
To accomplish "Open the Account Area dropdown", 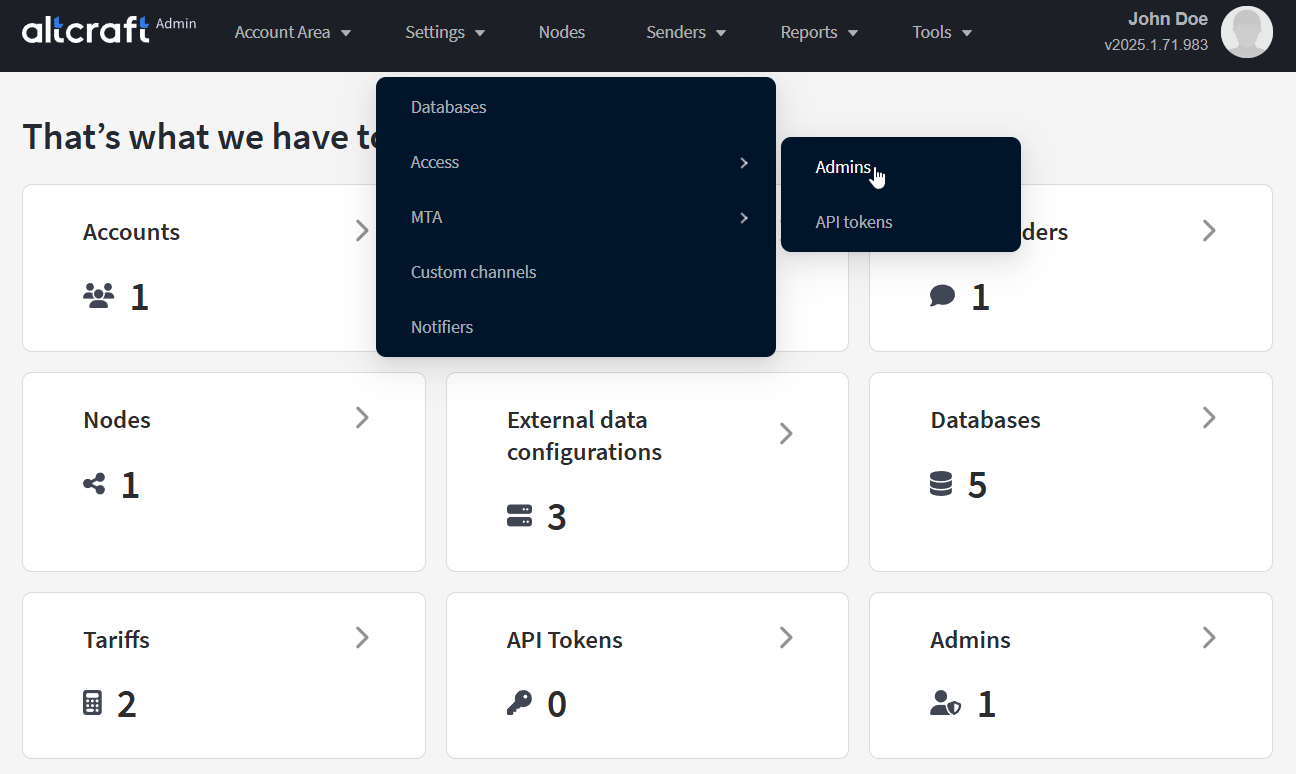I will pyautogui.click(x=292, y=32).
